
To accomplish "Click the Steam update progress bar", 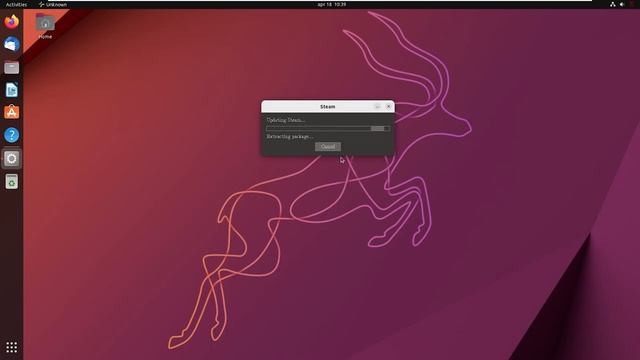I will 328,129.
